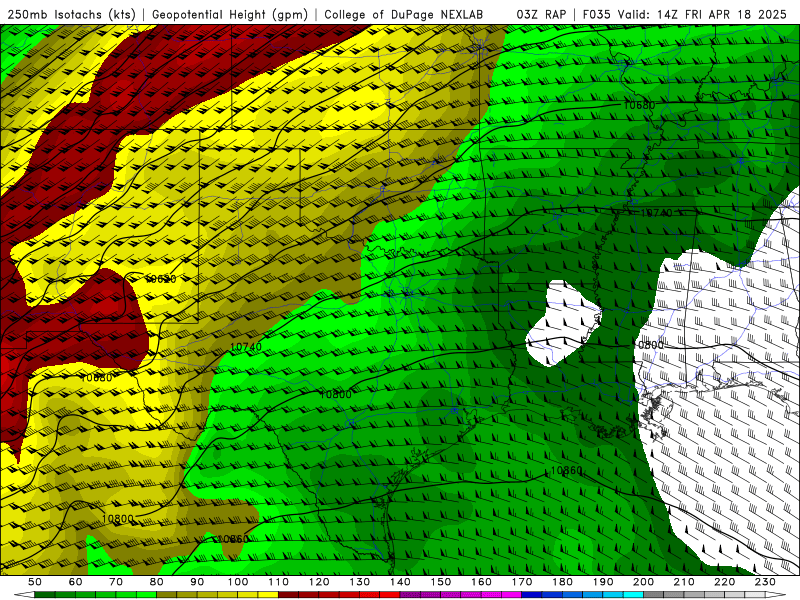Click the 140 value on the color scale
This screenshot has width=800, height=600.
[x=401, y=582]
